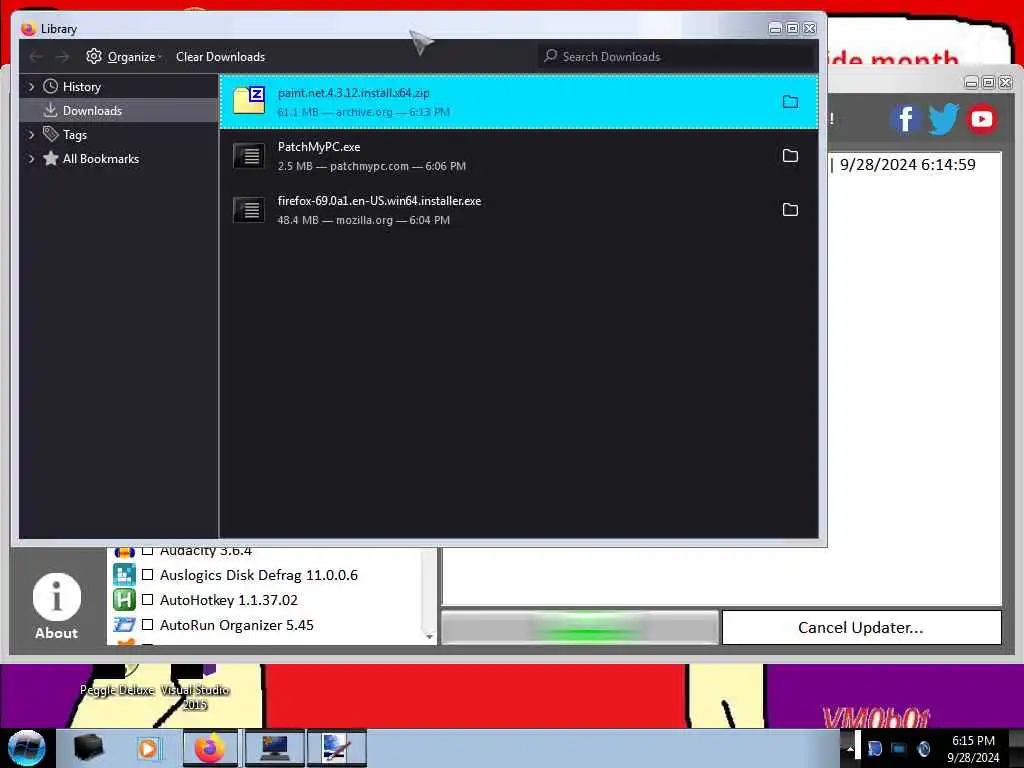Screen dimensions: 1024x768
Task: Go forward with the right arrow
Action: [x=62, y=57]
